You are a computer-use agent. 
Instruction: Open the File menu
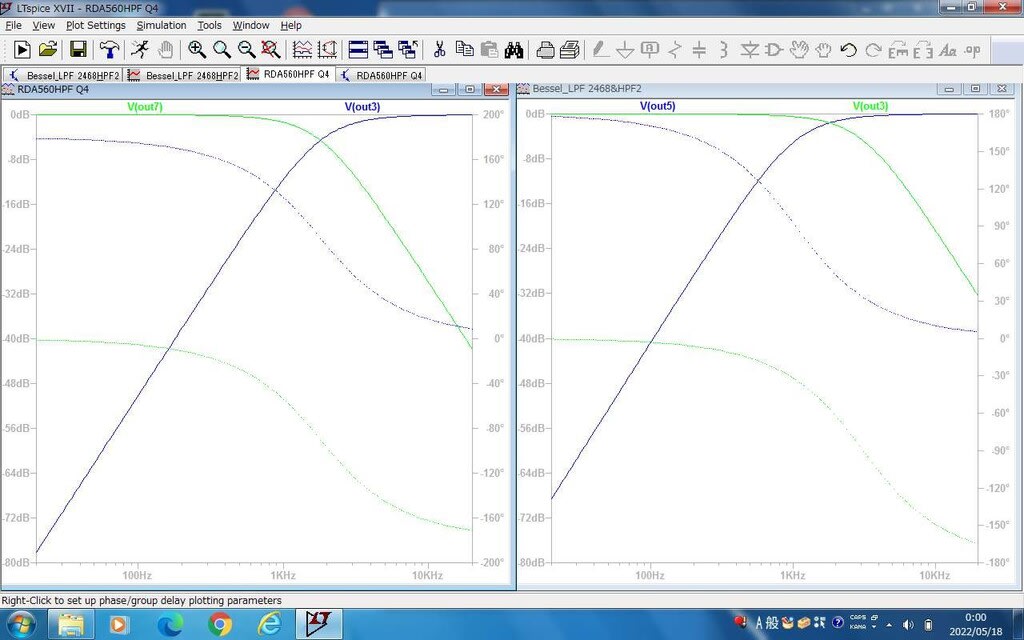[x=13, y=25]
